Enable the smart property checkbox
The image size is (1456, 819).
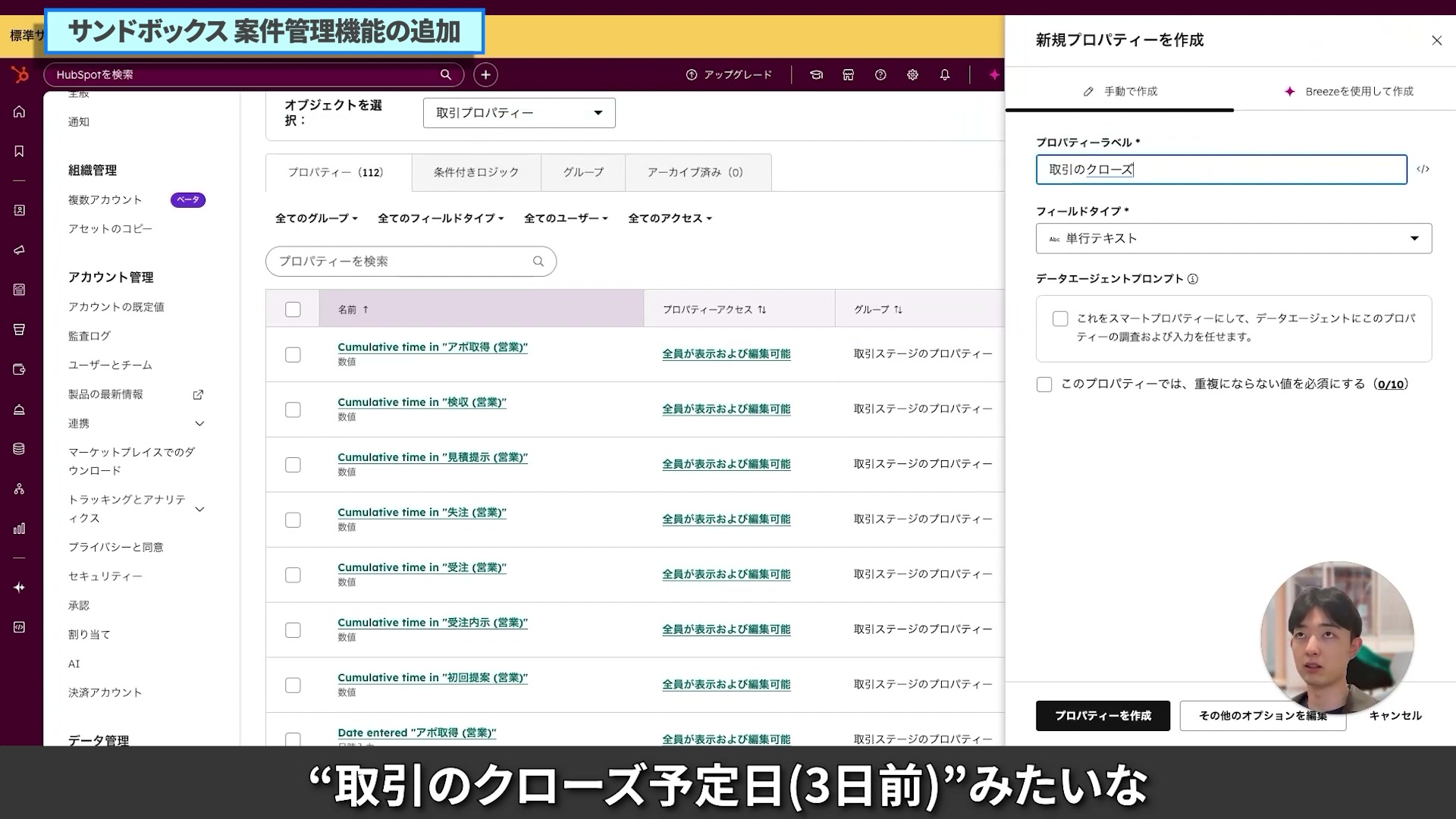[1060, 318]
